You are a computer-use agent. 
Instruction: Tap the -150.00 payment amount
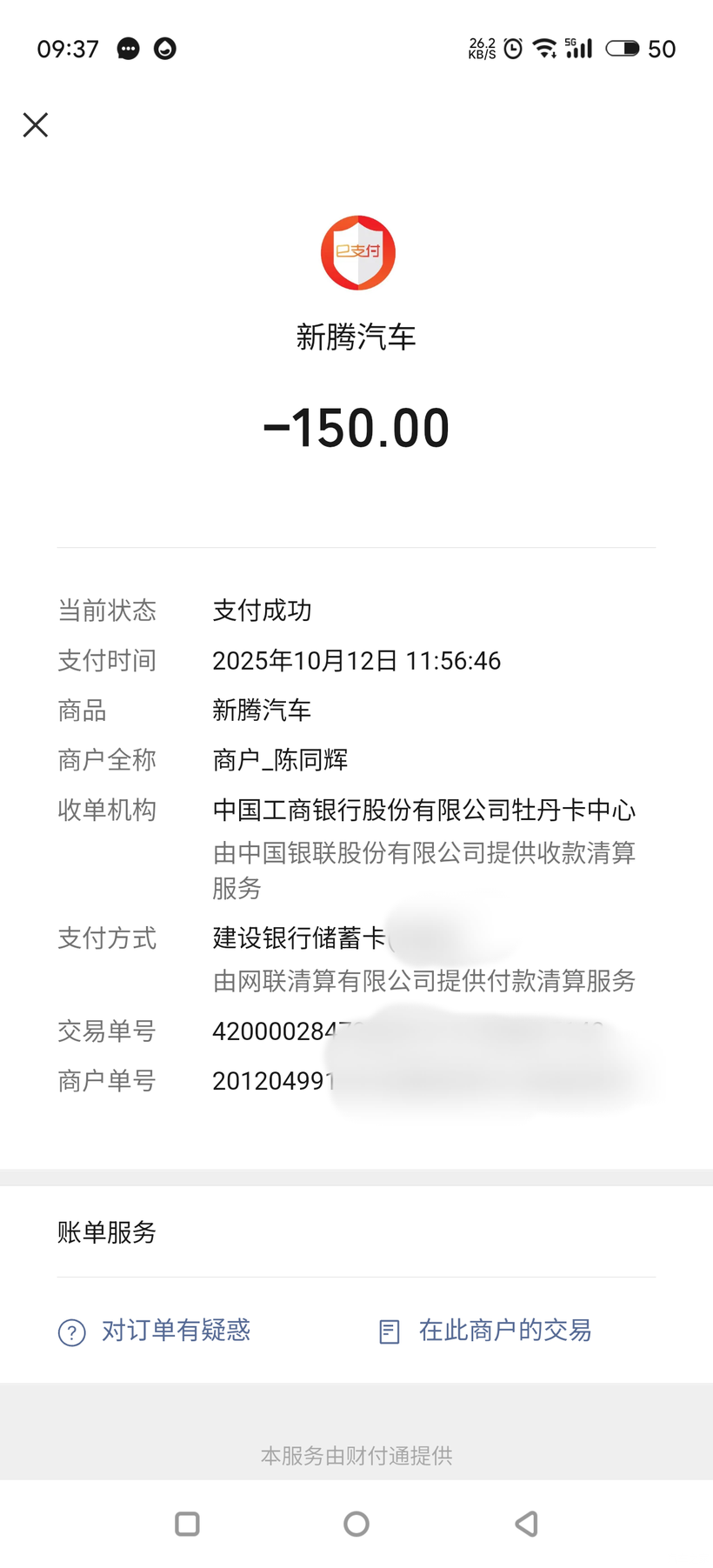(x=356, y=428)
